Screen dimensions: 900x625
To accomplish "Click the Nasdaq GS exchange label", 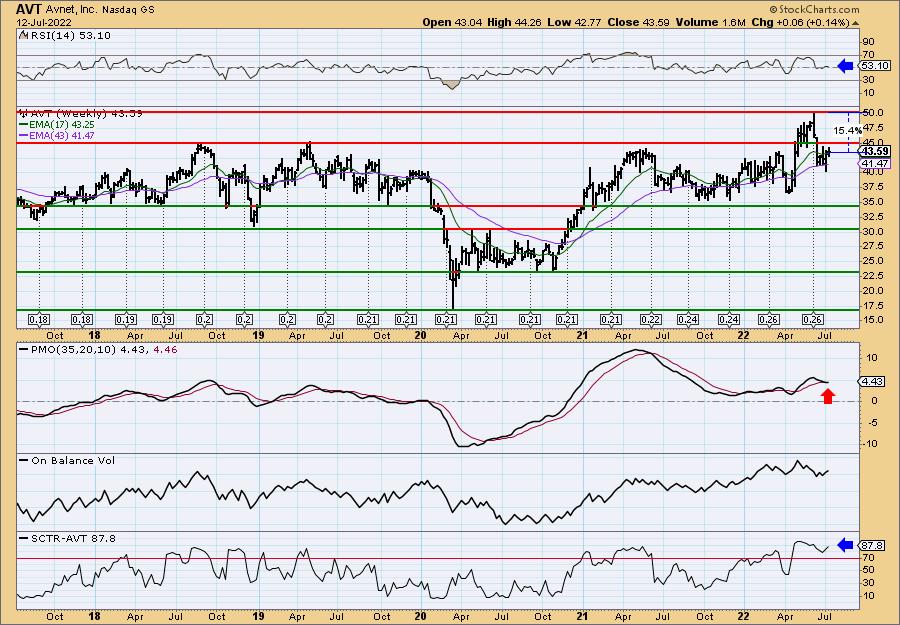I will pyautogui.click(x=128, y=10).
